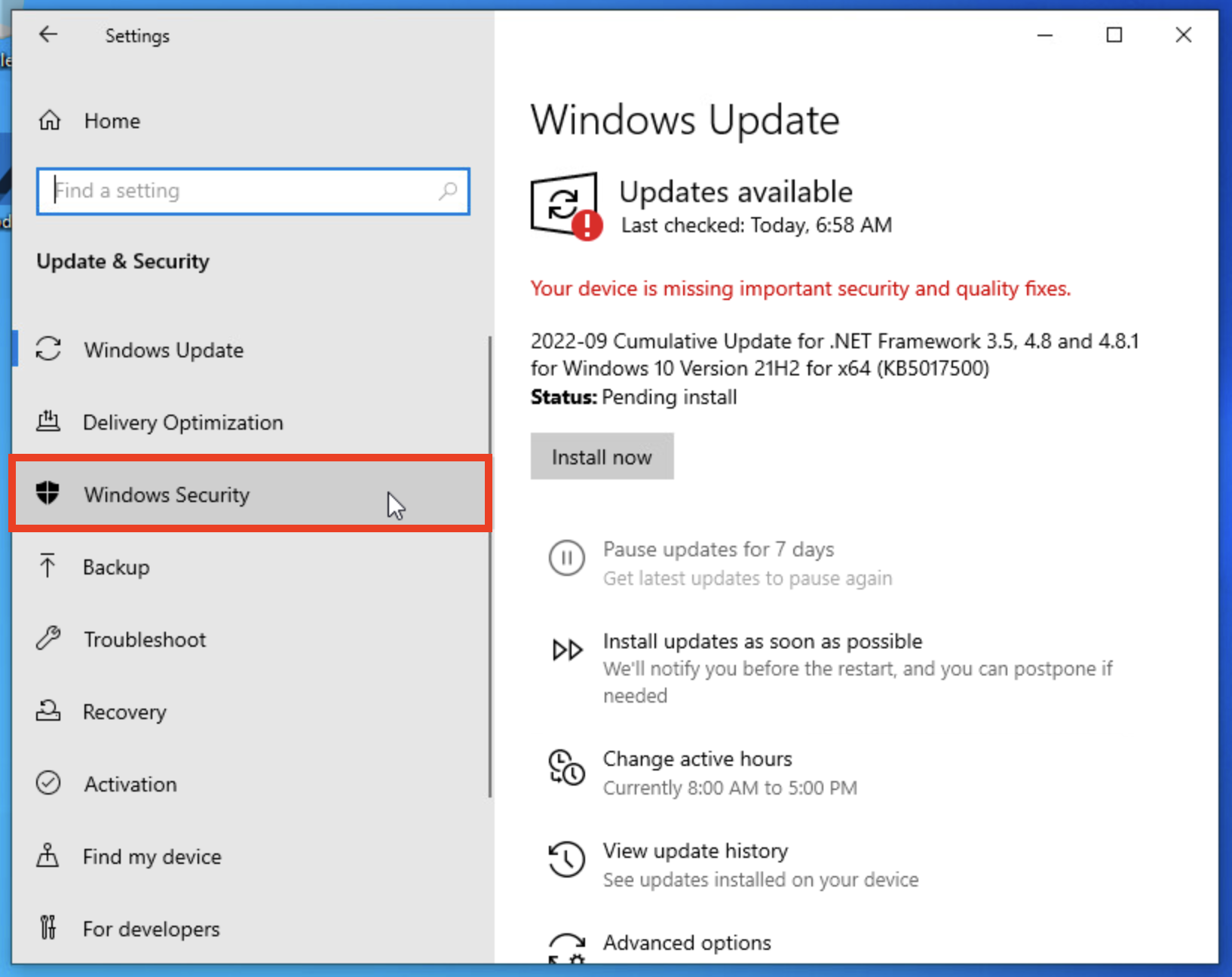Select the Find my device pin icon

click(48, 856)
